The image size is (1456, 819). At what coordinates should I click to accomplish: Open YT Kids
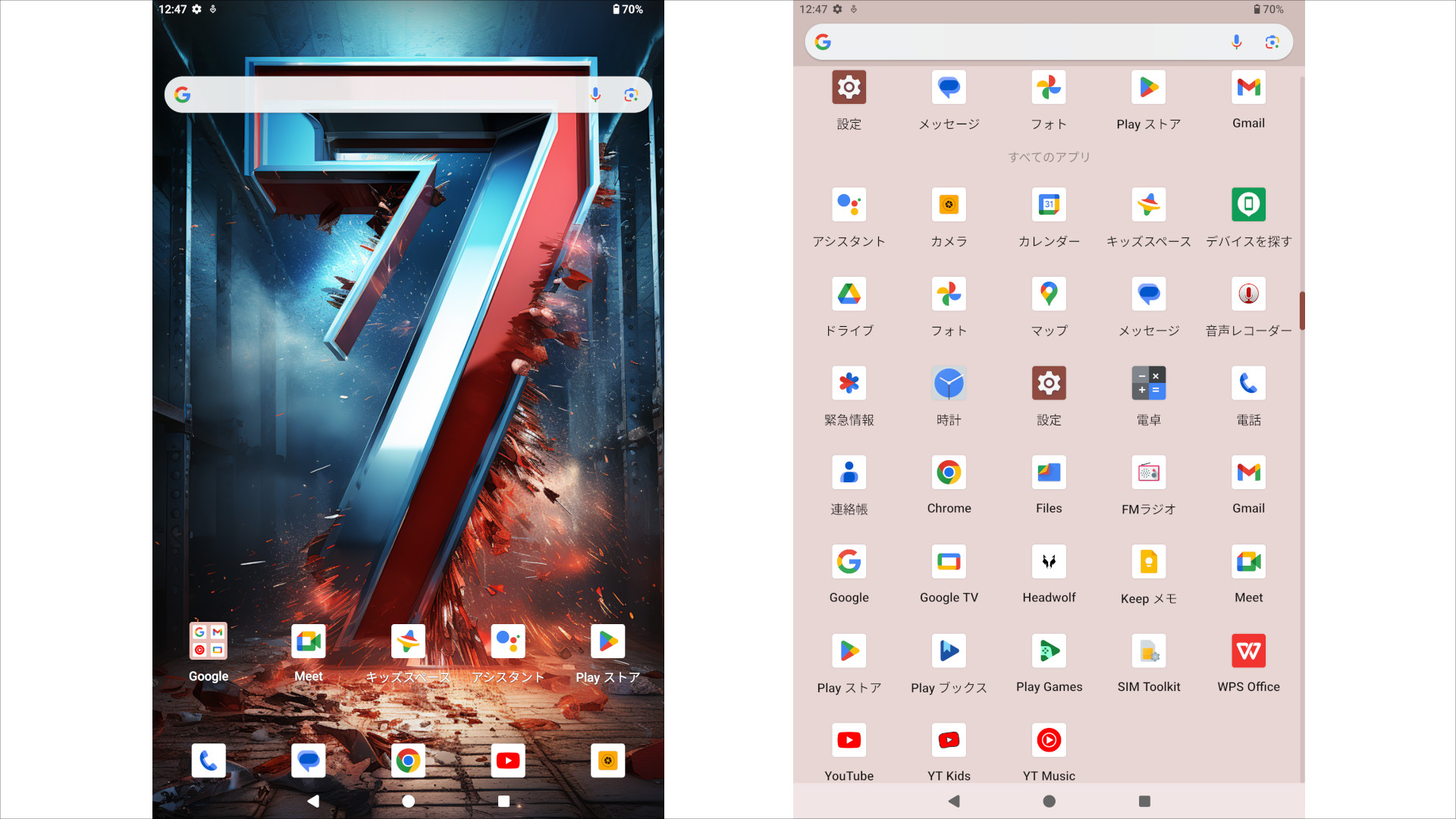pyautogui.click(x=949, y=740)
